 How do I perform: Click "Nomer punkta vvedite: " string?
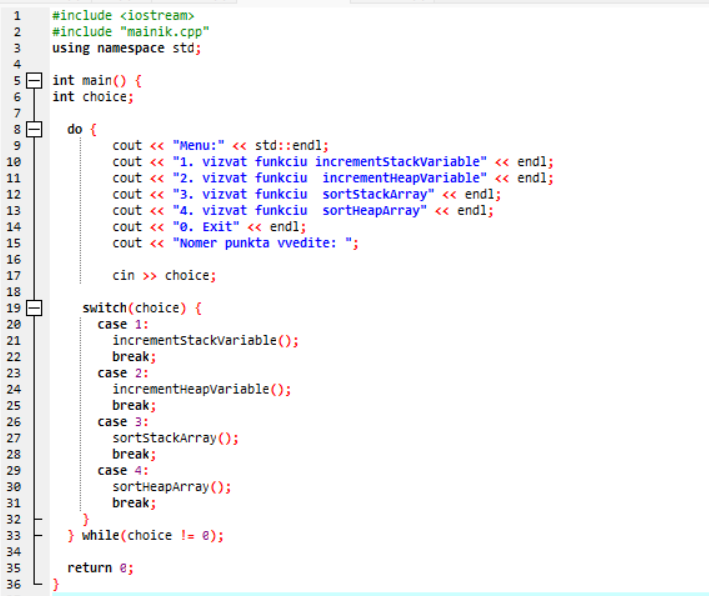coord(262,243)
